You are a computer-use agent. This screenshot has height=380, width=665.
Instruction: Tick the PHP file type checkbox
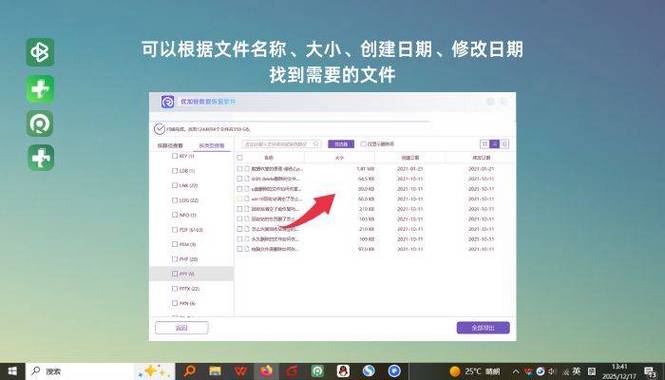[175, 259]
